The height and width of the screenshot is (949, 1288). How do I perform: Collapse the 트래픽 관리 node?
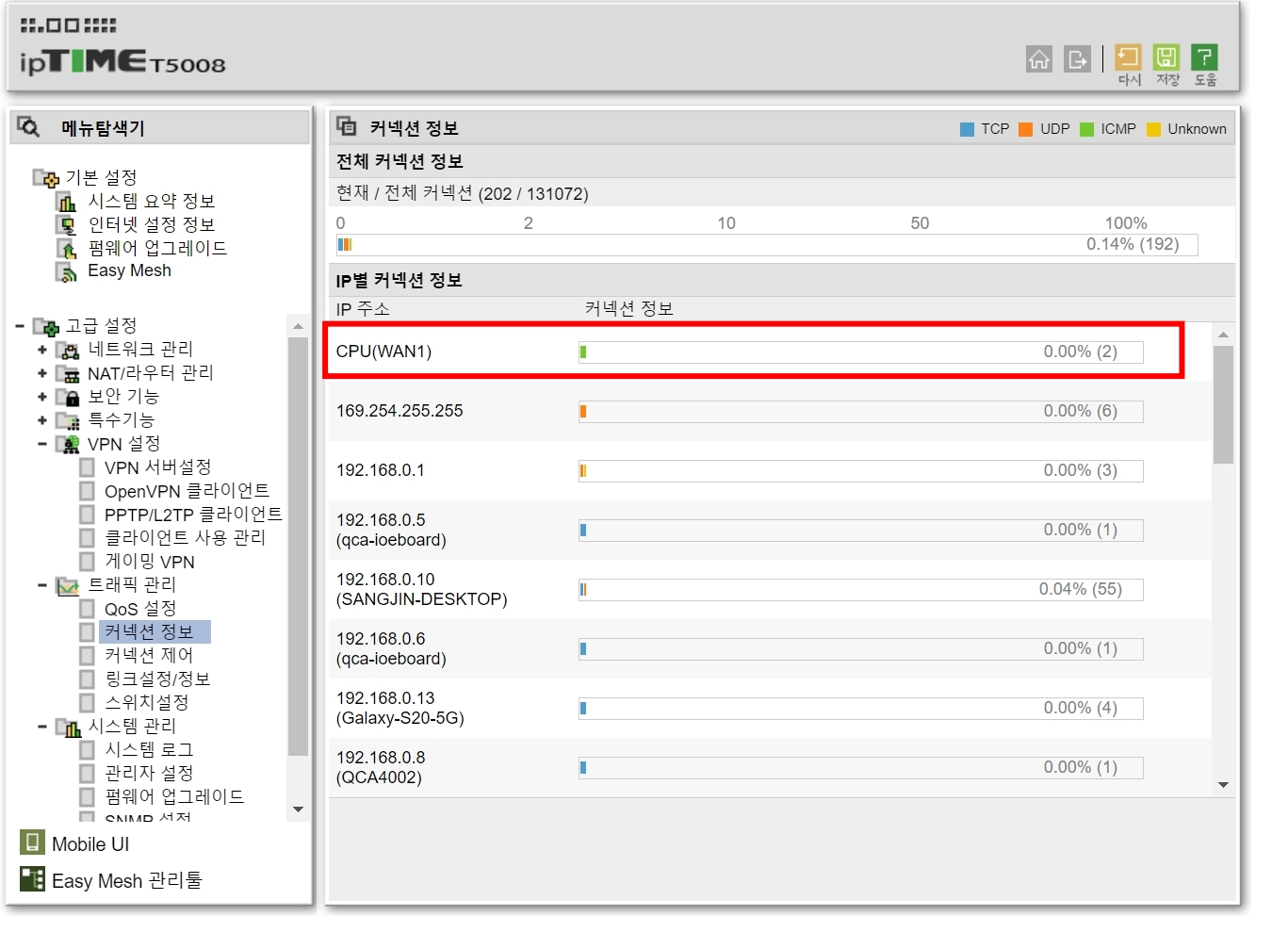(x=42, y=585)
